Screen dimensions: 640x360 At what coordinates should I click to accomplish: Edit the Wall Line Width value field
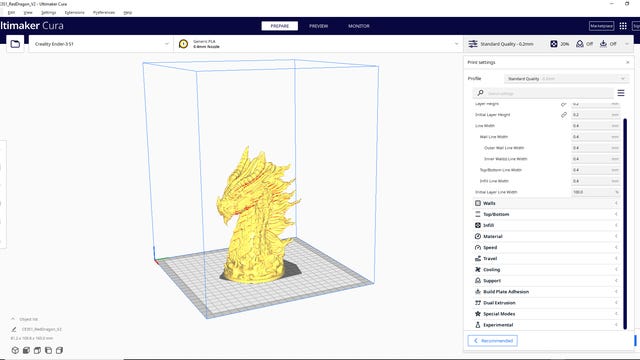pyautogui.click(x=596, y=137)
